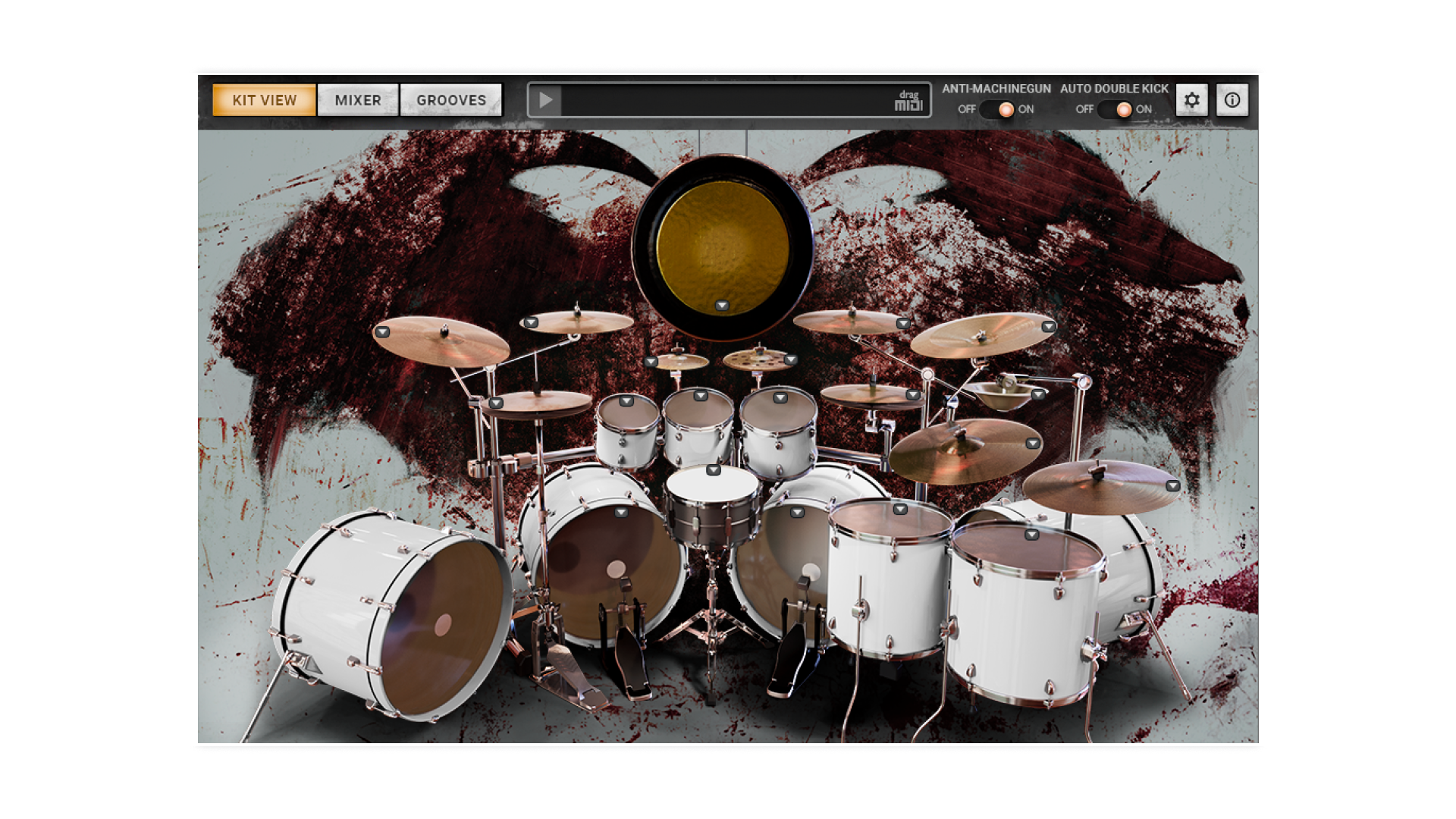Viewport: 1456px width, 819px height.
Task: Hit the snare drum head
Action: 711,486
